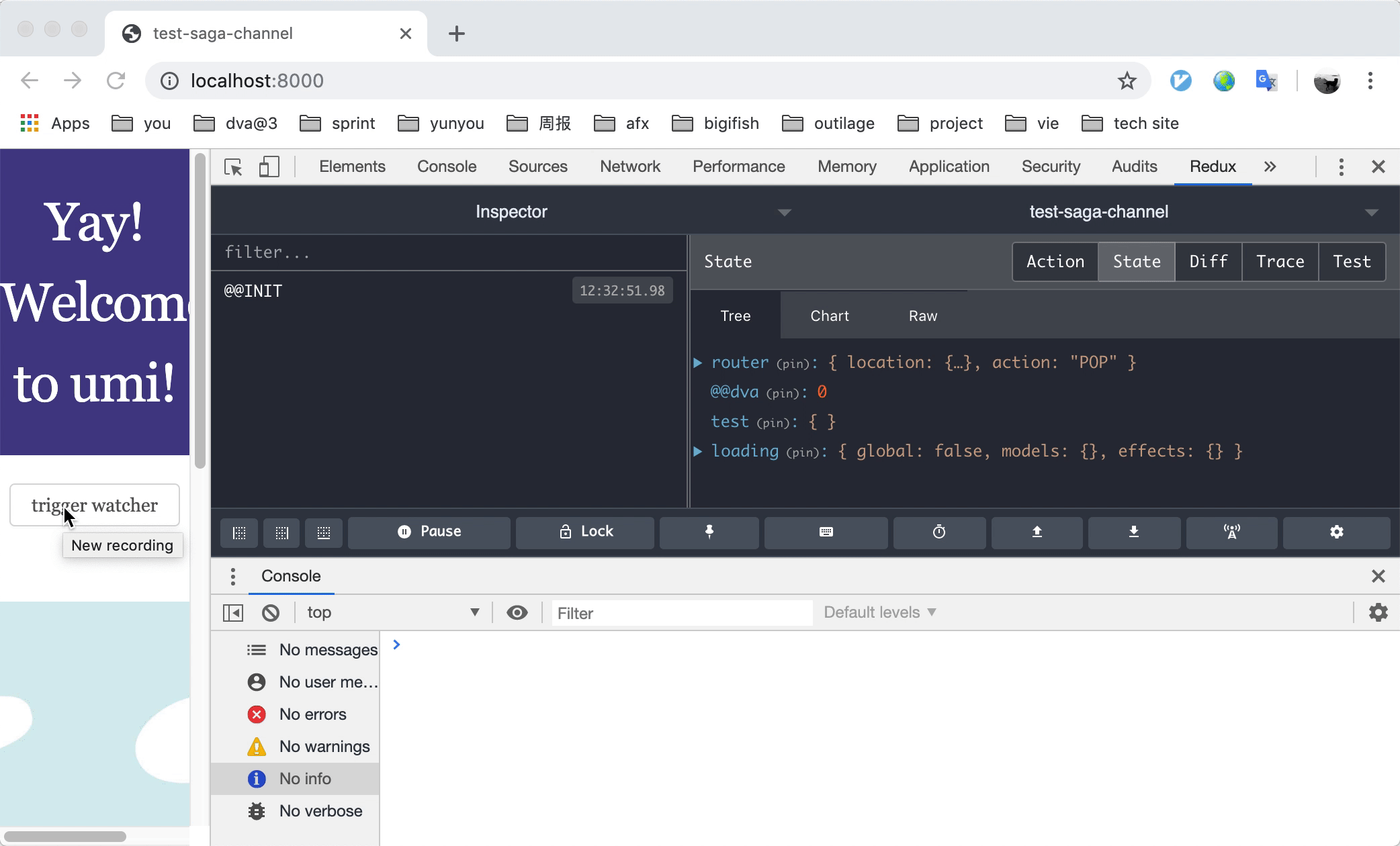Switch to the Diff tab

point(1208,262)
